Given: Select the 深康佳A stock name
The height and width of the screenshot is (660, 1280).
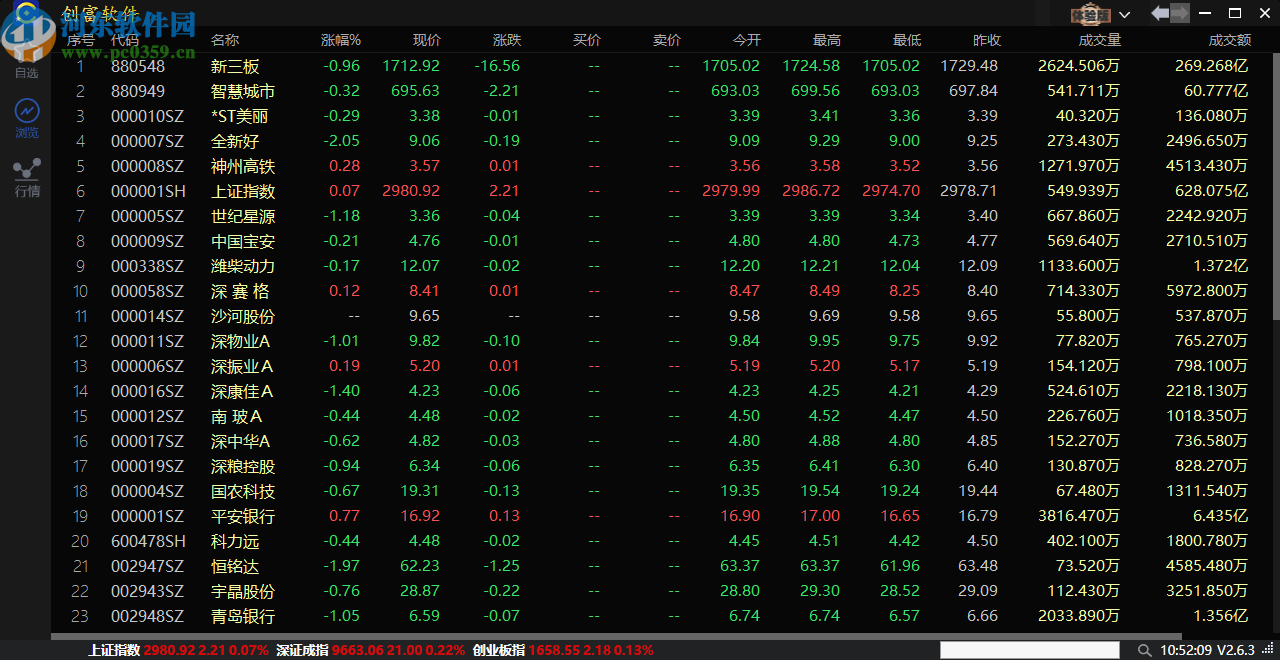Looking at the screenshot, I should click(241, 391).
